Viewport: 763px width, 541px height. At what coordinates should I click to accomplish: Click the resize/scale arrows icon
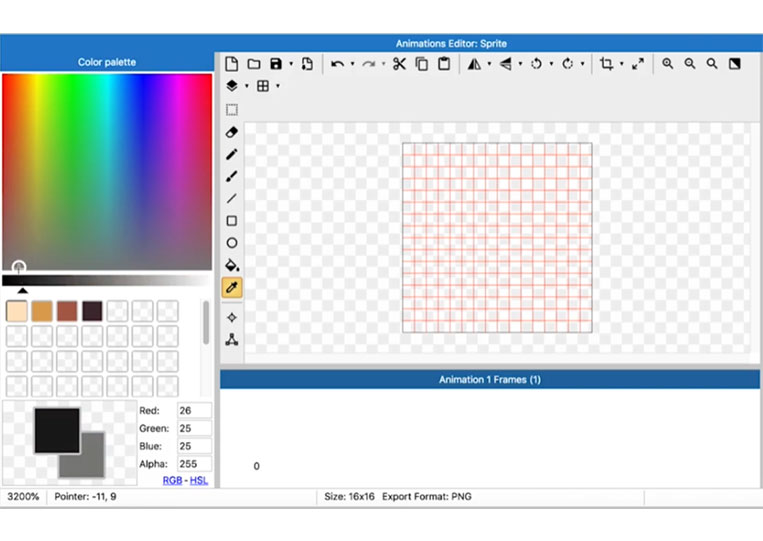pyautogui.click(x=637, y=64)
